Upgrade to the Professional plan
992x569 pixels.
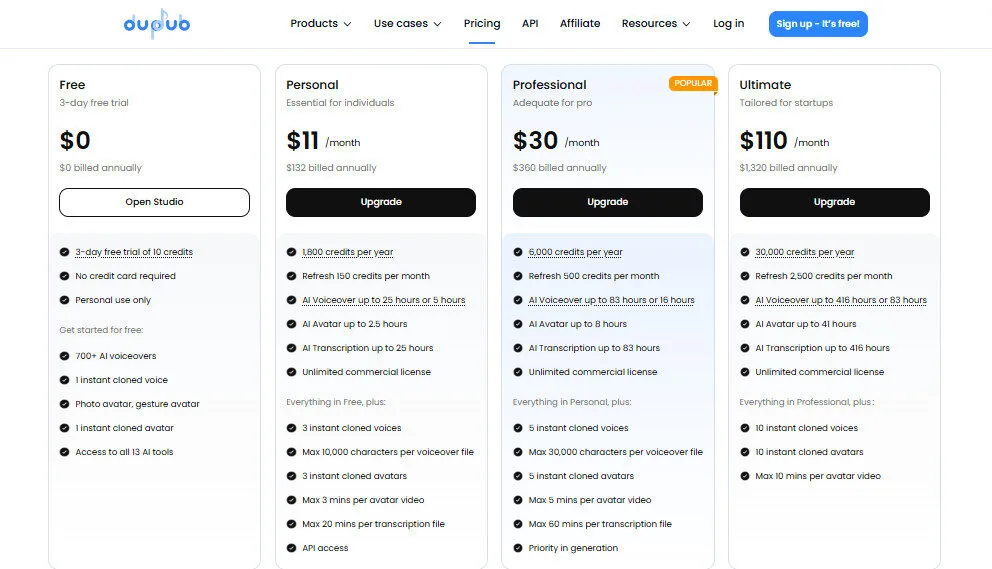pos(607,202)
